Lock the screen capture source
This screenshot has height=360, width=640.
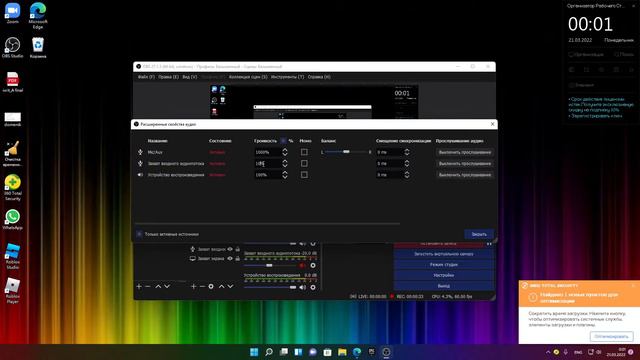point(238,258)
